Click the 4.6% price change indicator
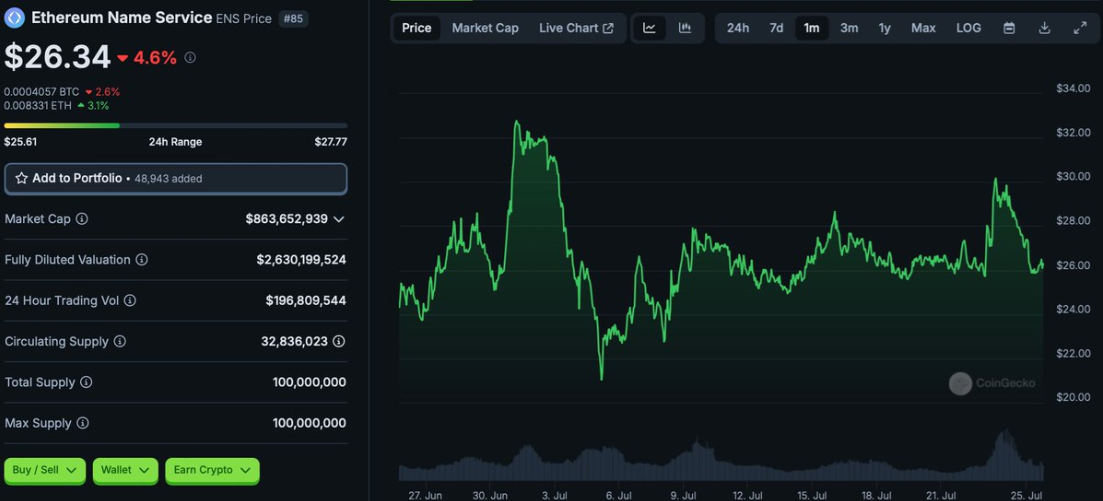Image resolution: width=1103 pixels, height=501 pixels. tap(147, 58)
